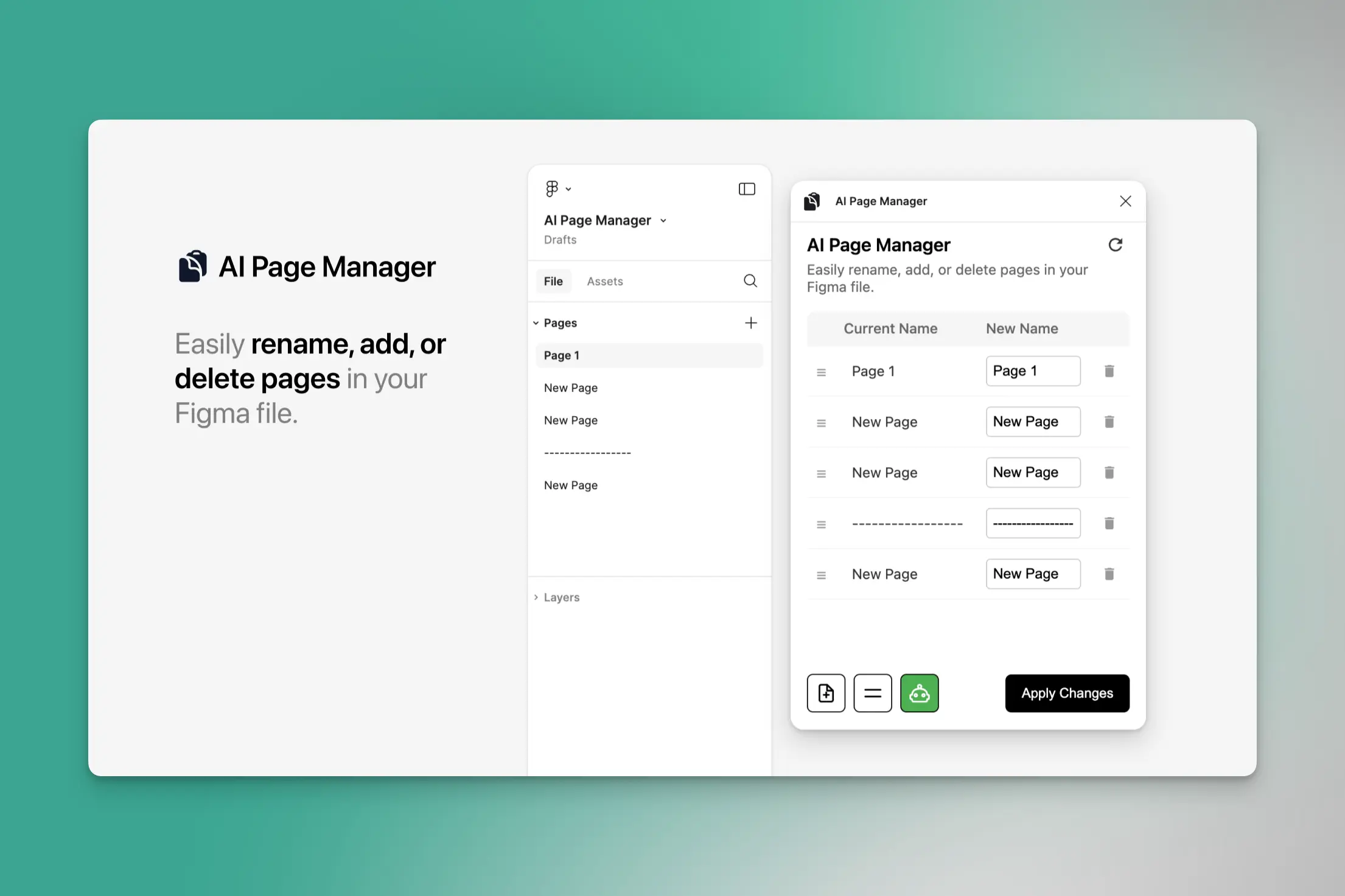Switch to the Assets tab

[x=604, y=282]
